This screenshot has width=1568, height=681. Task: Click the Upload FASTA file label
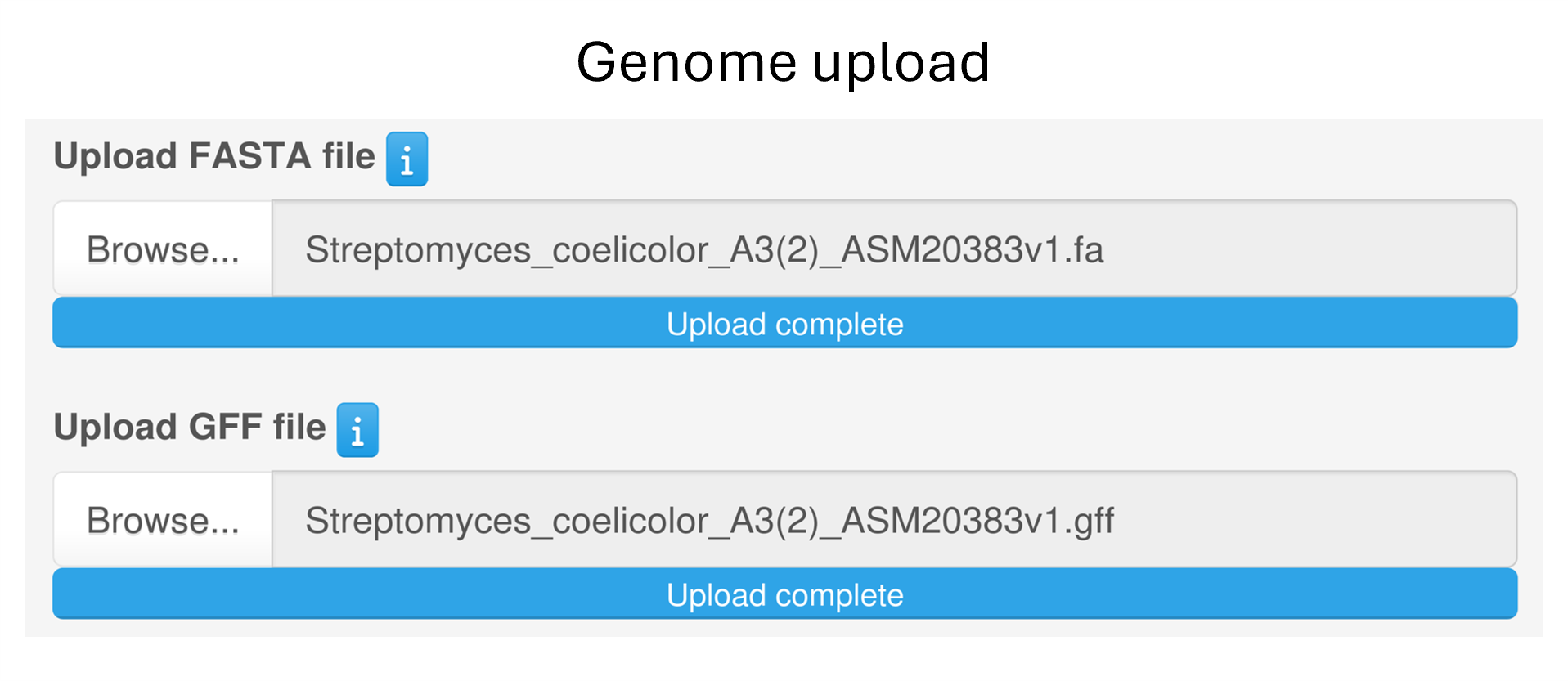pyautogui.click(x=214, y=156)
